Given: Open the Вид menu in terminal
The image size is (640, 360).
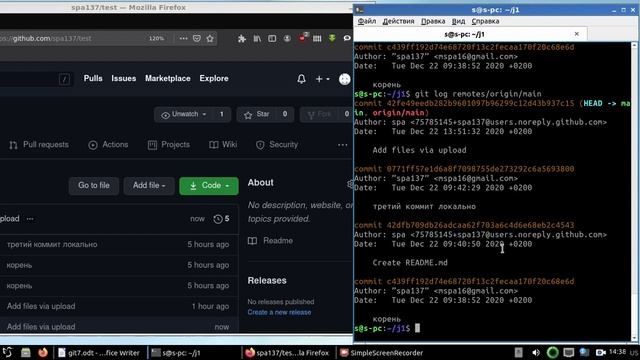Looking at the screenshot, I should 458,21.
